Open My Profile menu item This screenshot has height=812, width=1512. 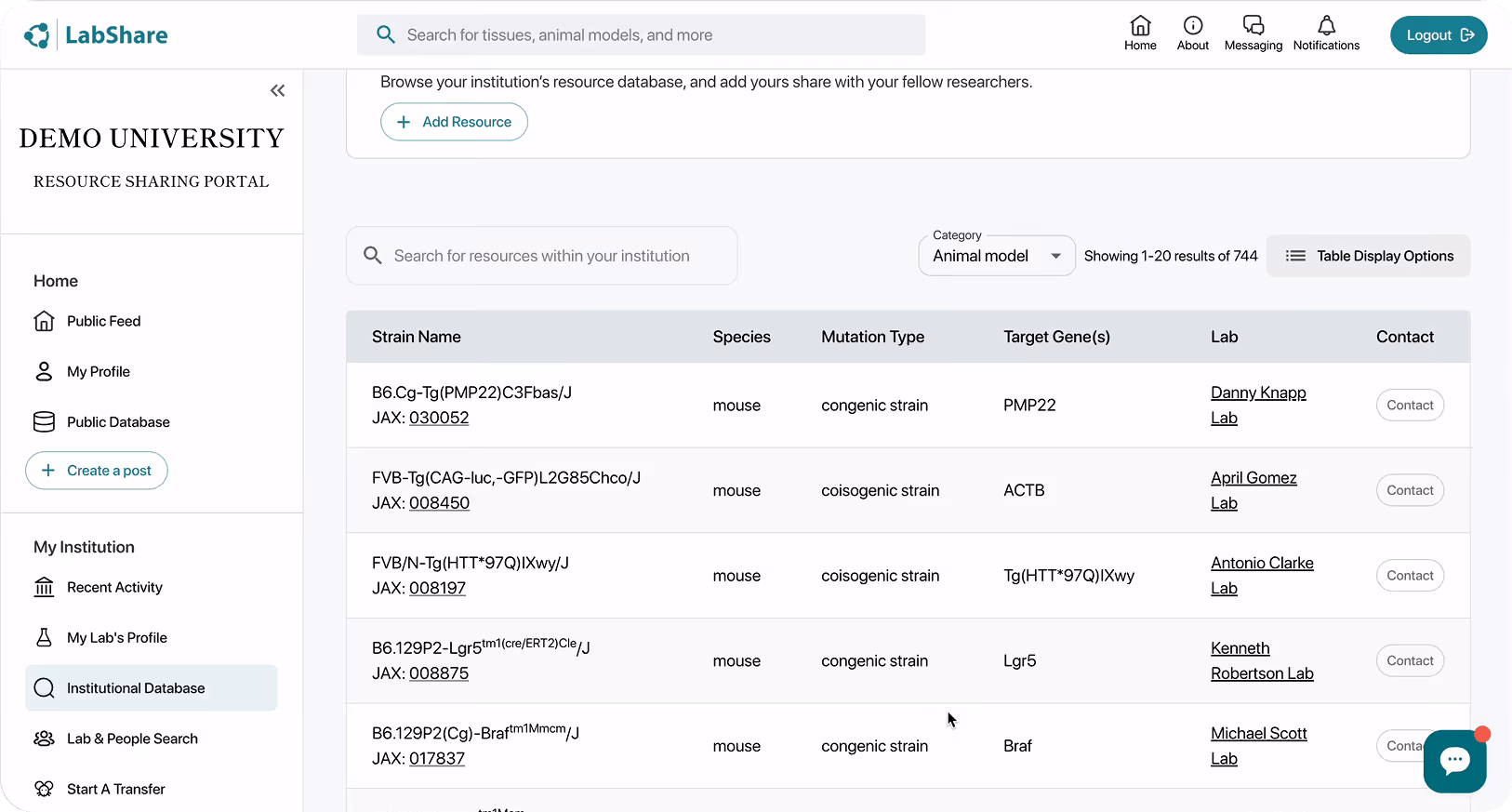point(99,371)
